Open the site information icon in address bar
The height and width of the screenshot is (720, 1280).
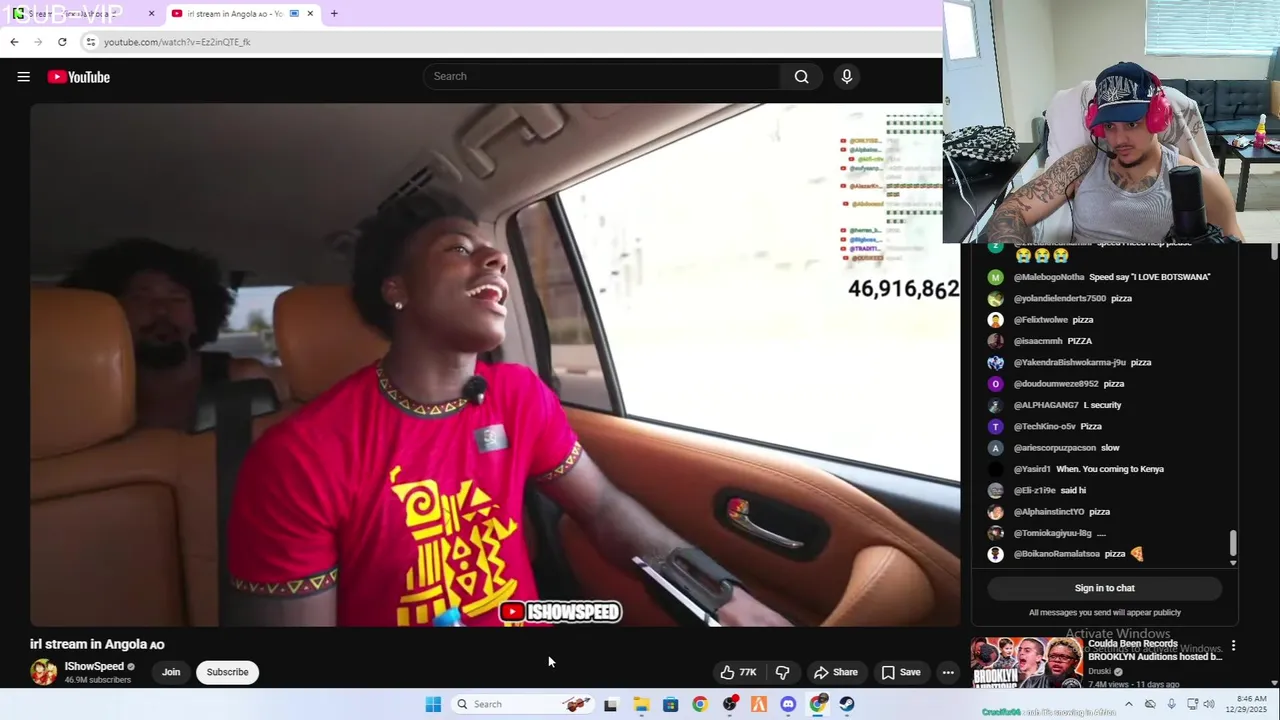pos(90,42)
